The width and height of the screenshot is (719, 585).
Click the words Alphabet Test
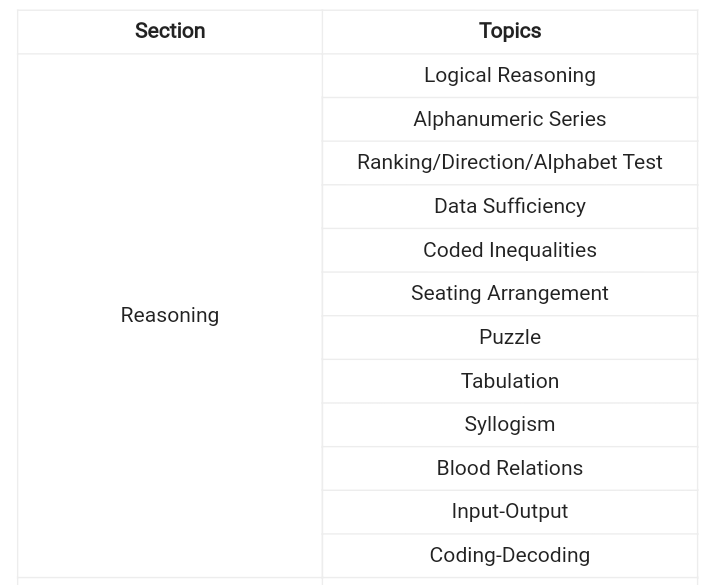[598, 162]
